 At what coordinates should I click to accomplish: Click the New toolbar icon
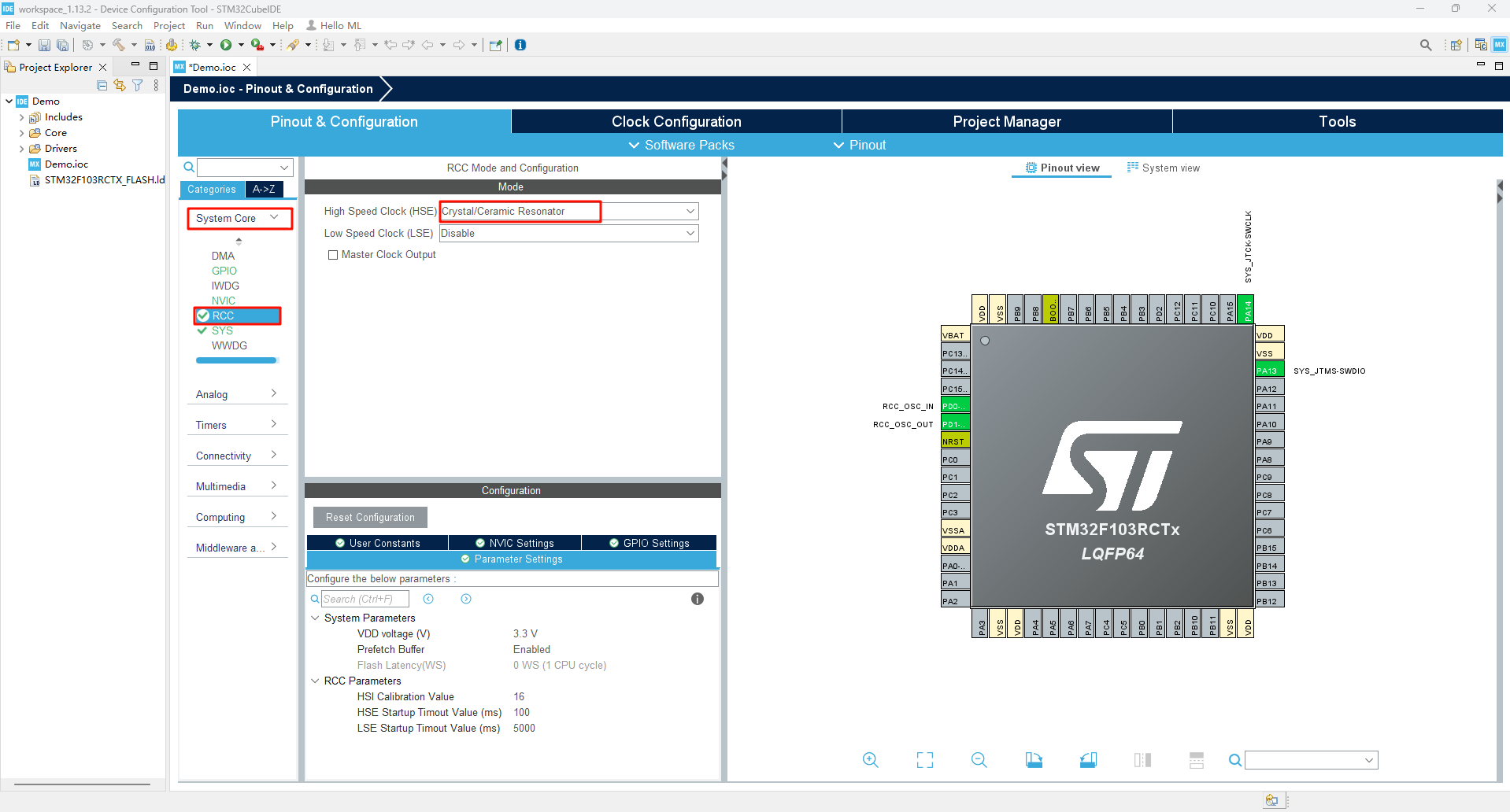13,45
